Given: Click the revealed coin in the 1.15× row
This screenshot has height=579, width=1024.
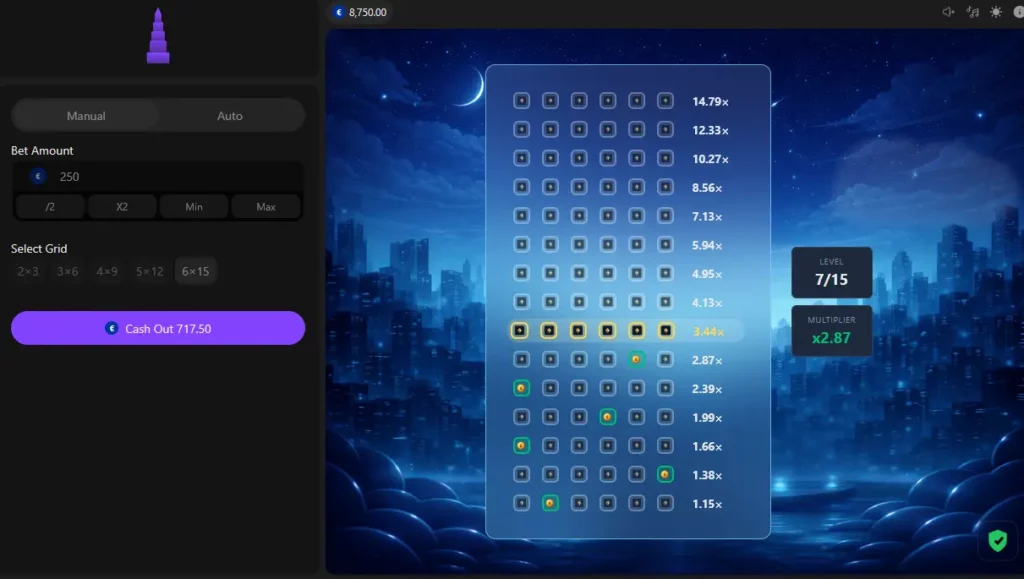Looking at the screenshot, I should [550, 503].
